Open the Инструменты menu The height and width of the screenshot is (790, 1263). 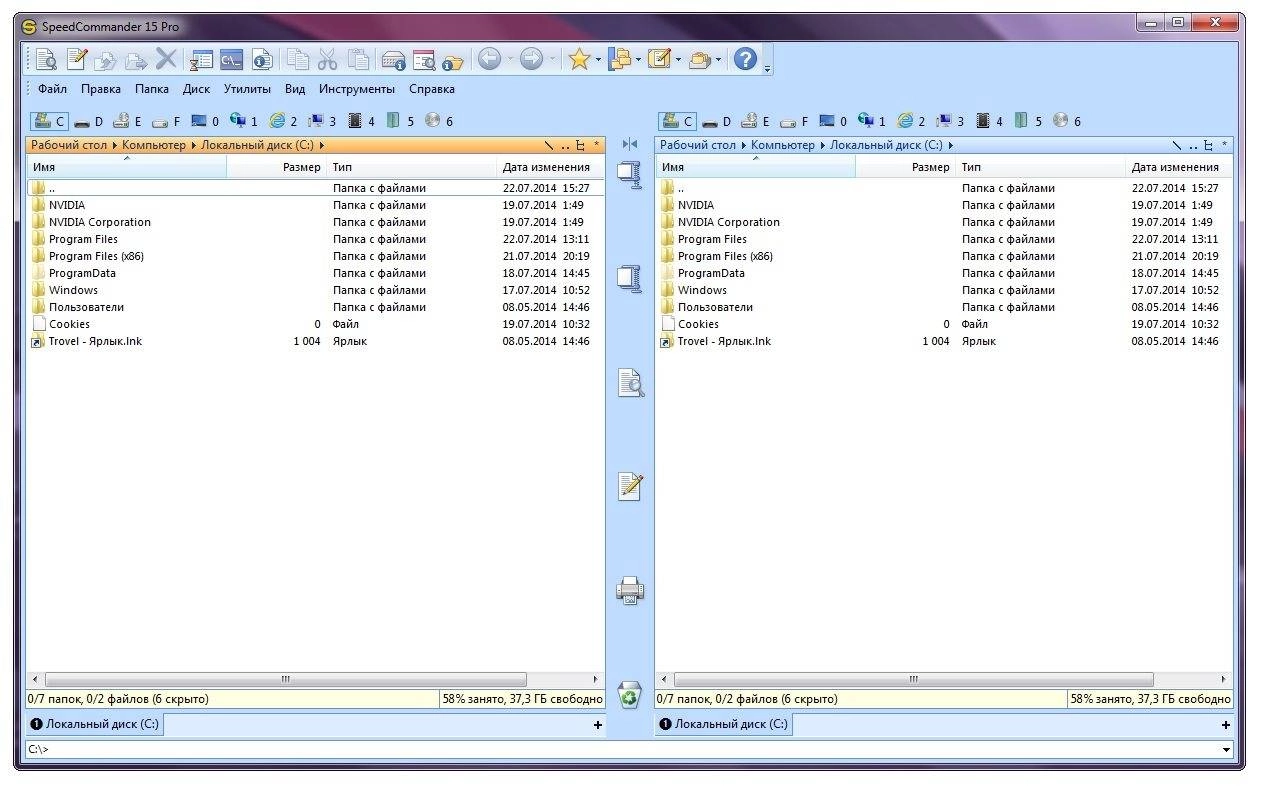[x=357, y=89]
